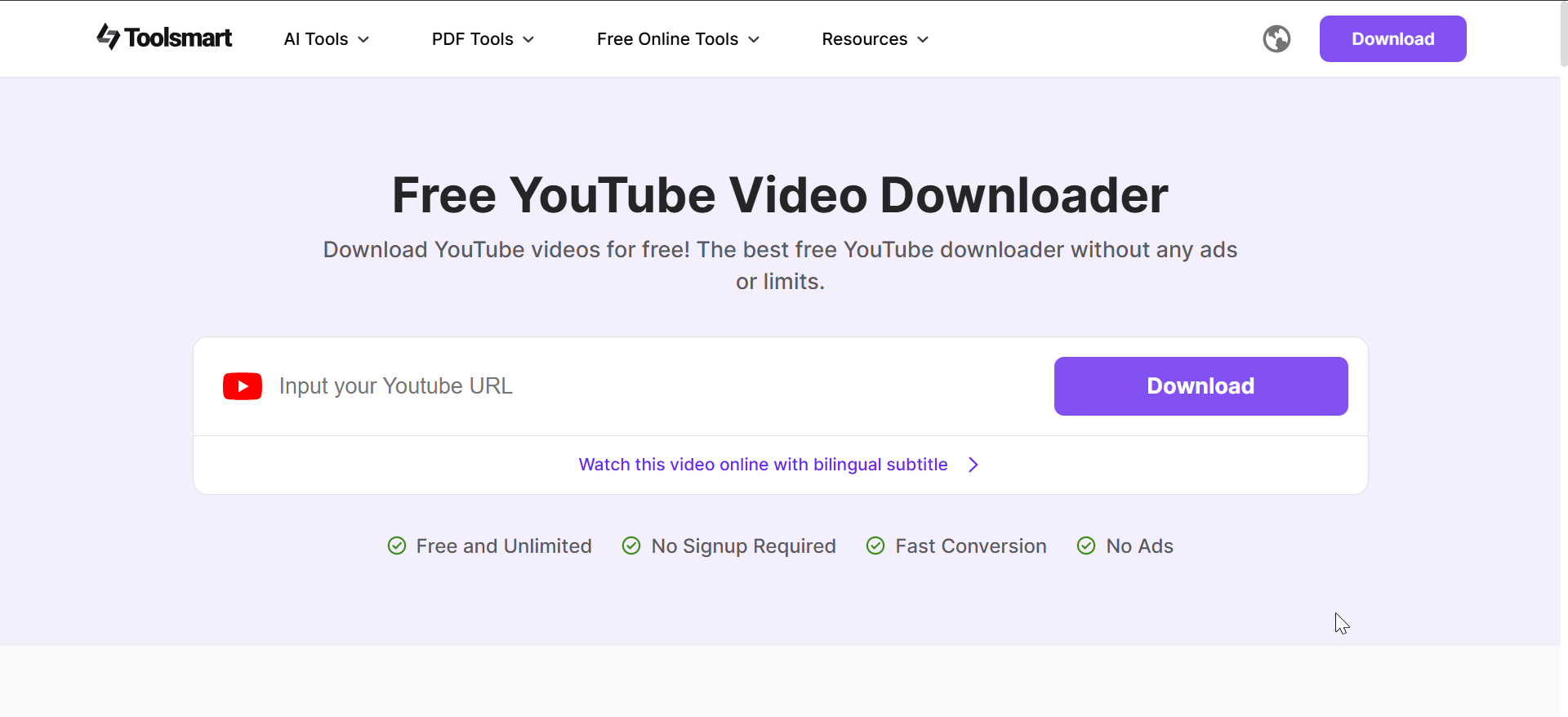Click the checkmark icon beside No Ads

click(1086, 546)
